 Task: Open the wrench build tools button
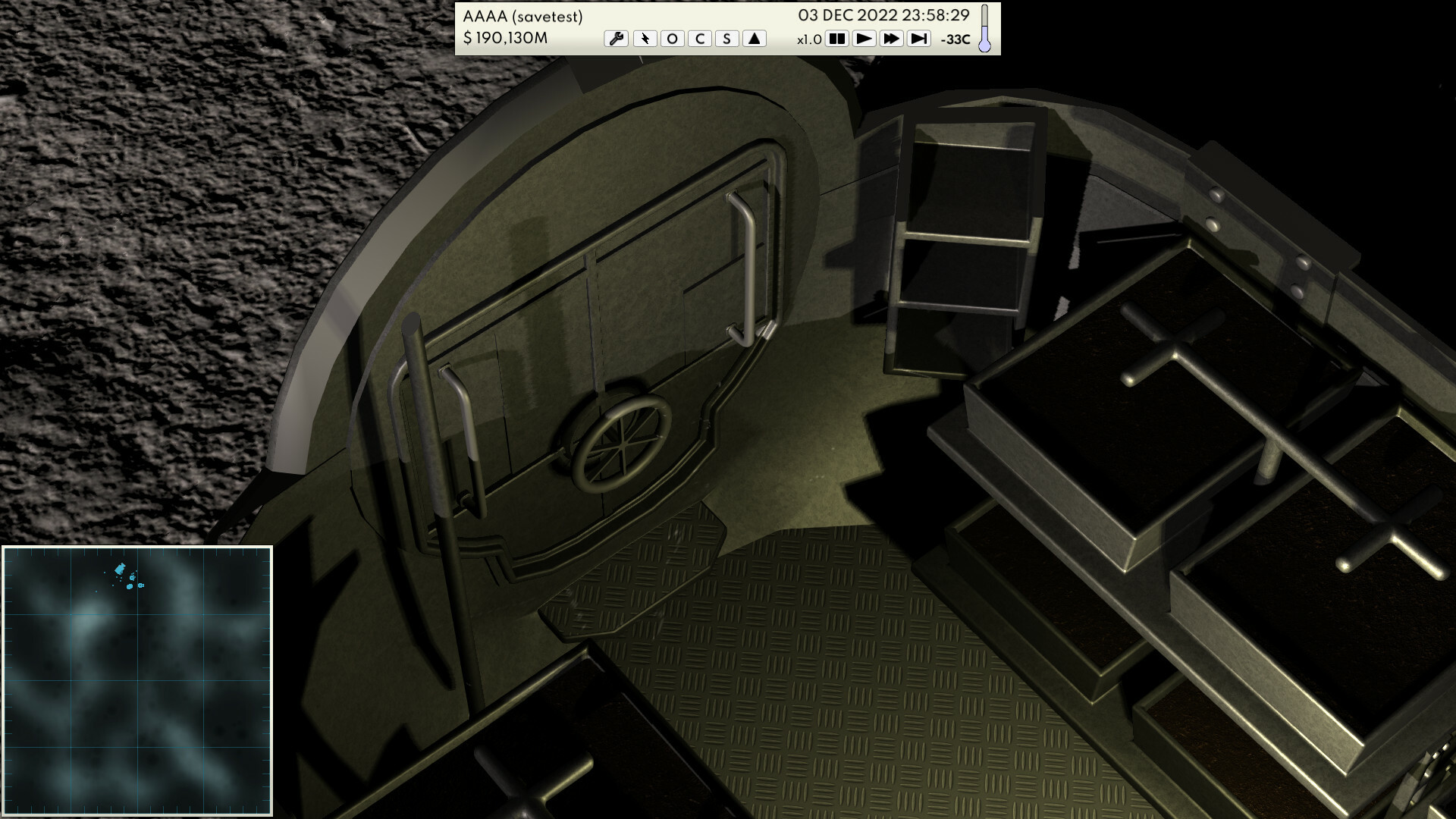616,39
